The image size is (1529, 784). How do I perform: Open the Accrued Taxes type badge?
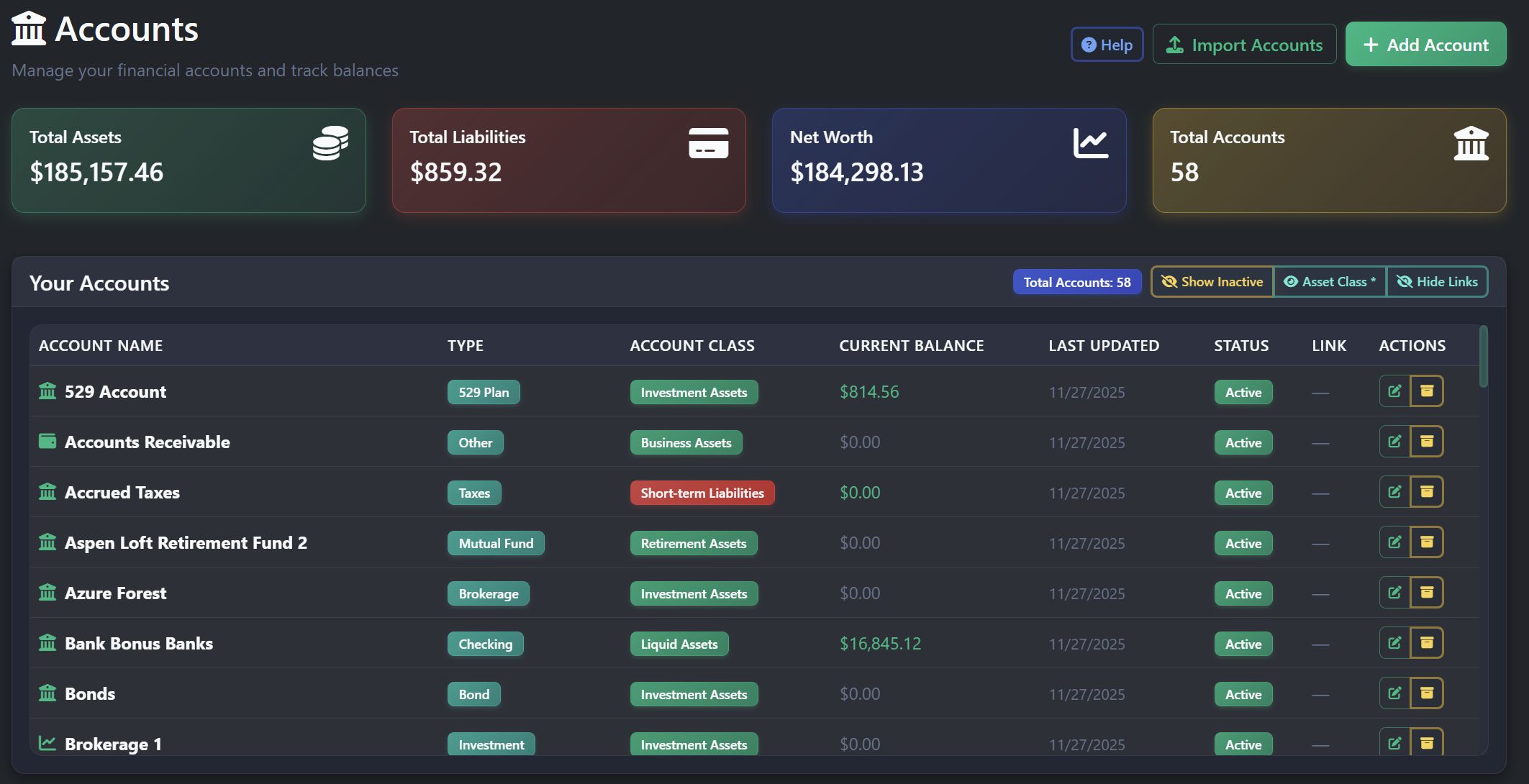coord(473,493)
